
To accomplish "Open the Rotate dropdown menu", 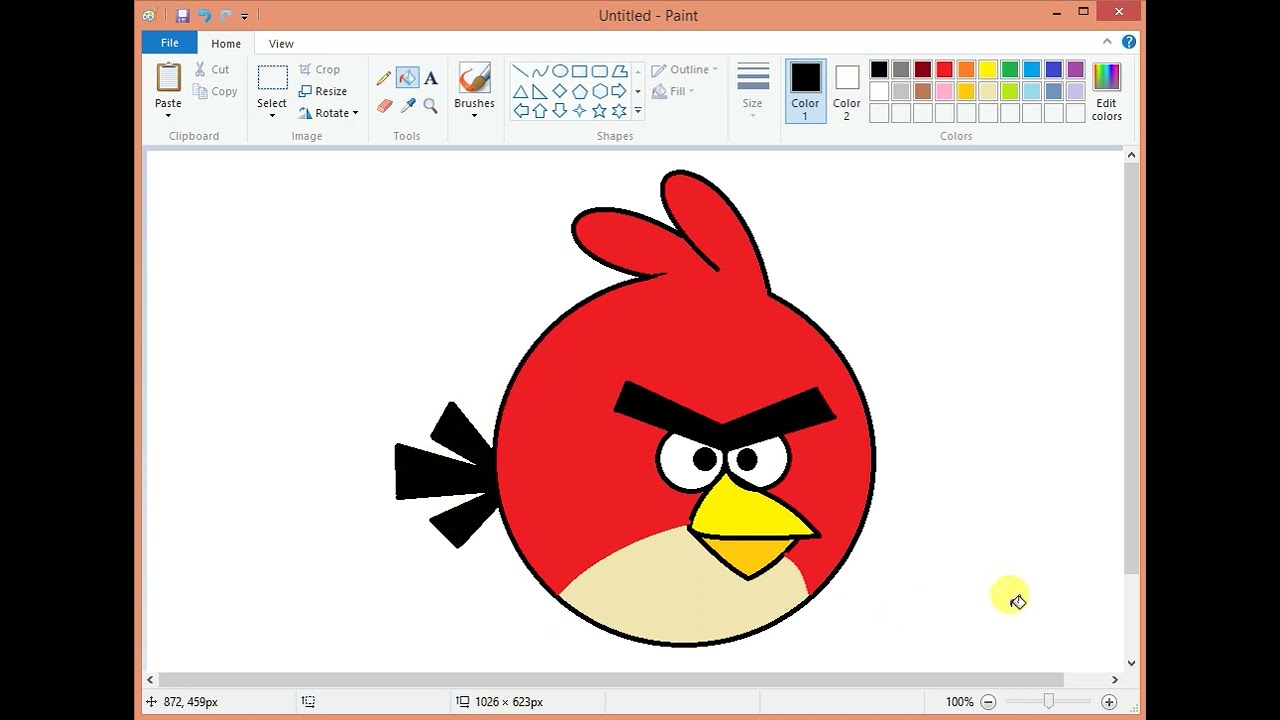I will [x=329, y=113].
